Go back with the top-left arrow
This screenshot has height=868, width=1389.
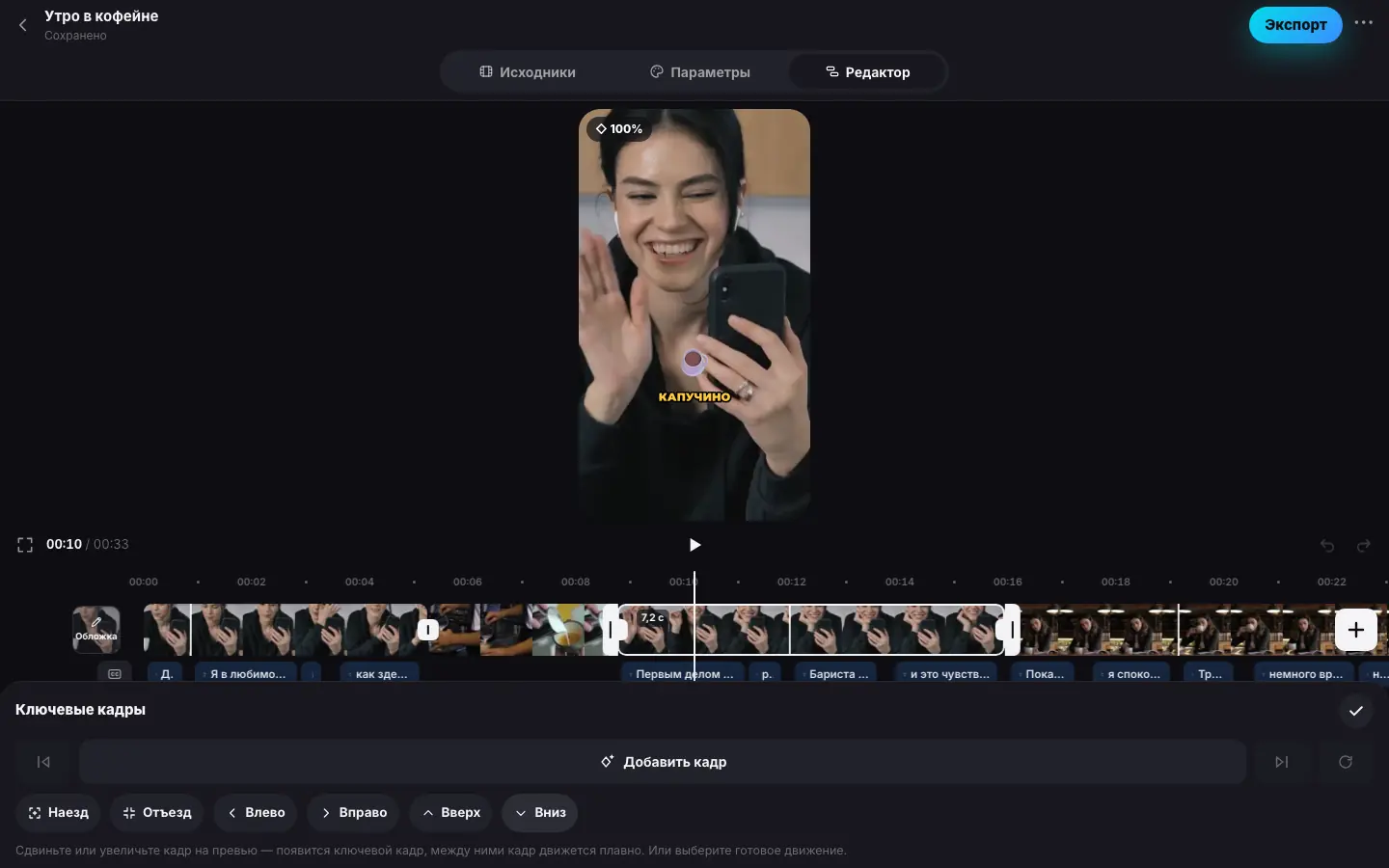23,25
